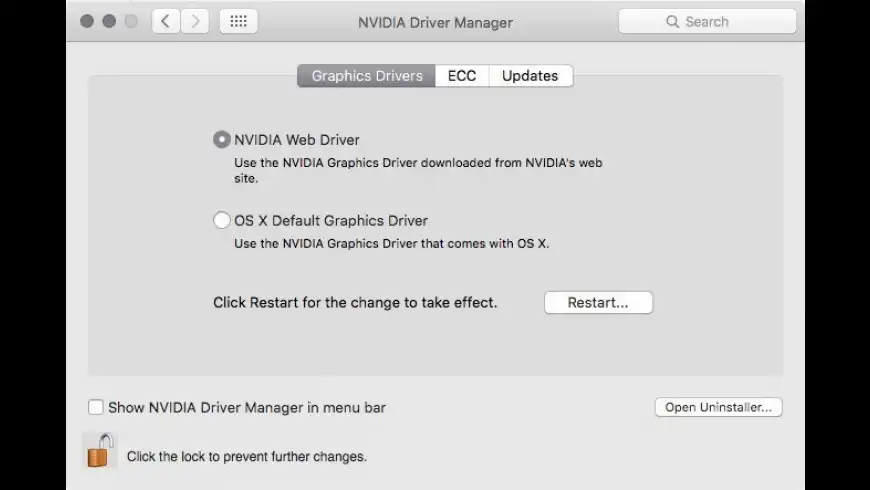Go to the Updates tab
870x490 pixels.
530,76
